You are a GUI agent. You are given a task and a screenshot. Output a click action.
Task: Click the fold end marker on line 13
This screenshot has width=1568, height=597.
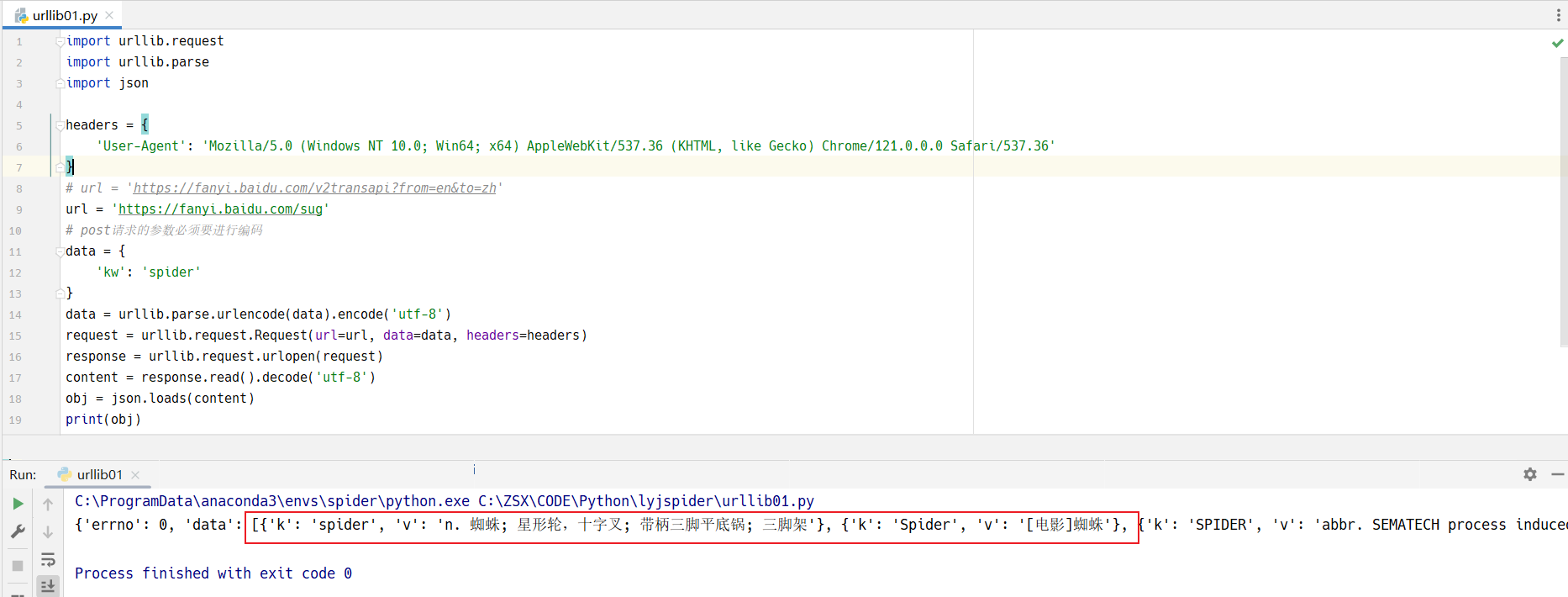click(x=60, y=293)
